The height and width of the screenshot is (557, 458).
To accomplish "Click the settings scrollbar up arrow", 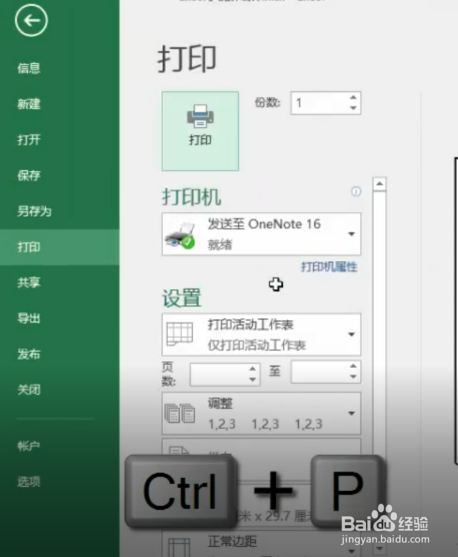I will pos(379,184).
